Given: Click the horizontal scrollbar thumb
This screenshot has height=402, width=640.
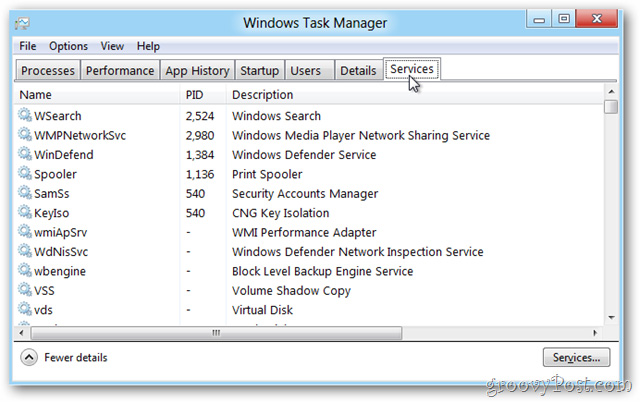Looking at the screenshot, I should [216, 333].
